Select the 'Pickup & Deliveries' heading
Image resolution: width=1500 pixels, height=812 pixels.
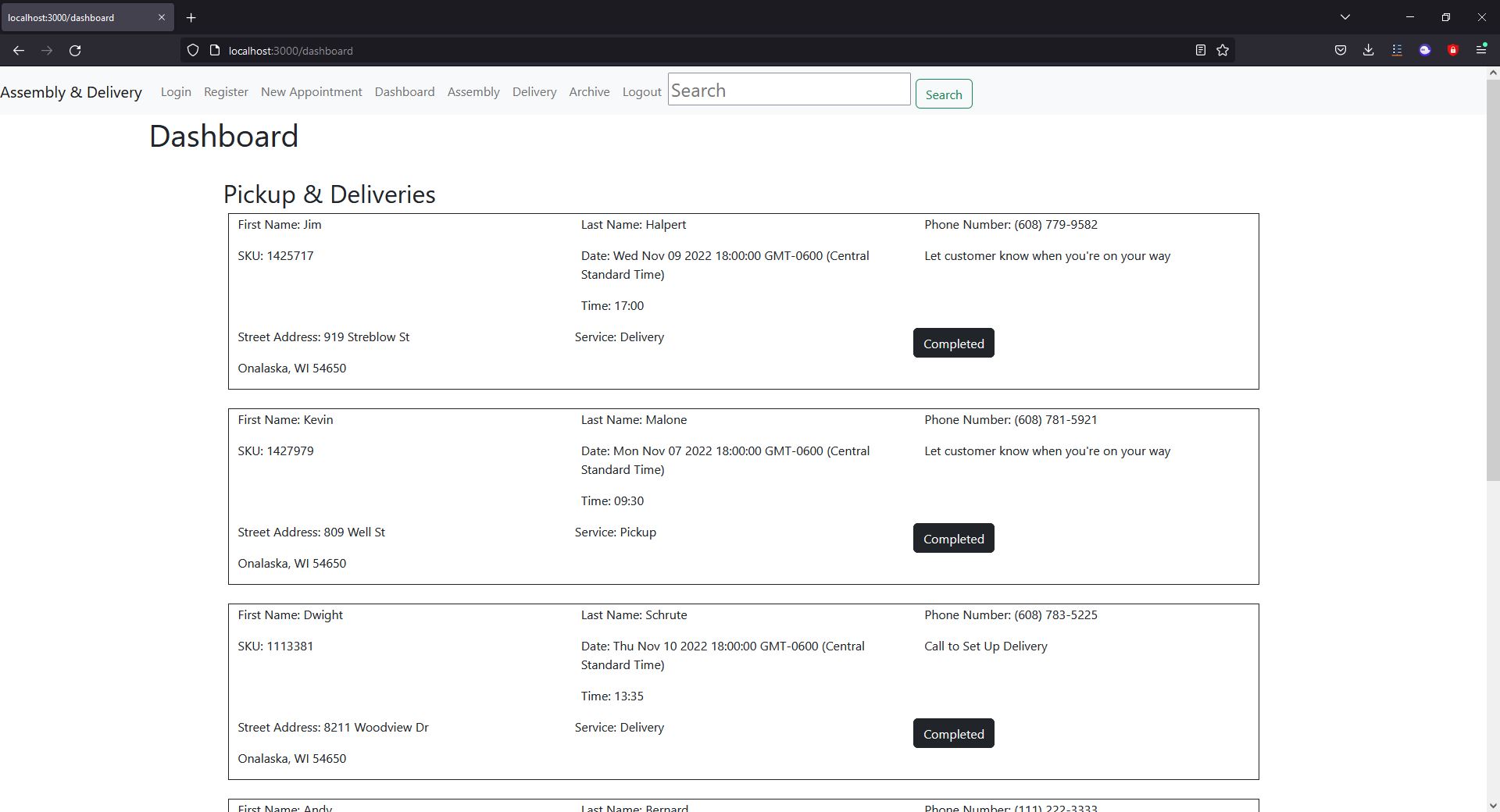pos(329,194)
